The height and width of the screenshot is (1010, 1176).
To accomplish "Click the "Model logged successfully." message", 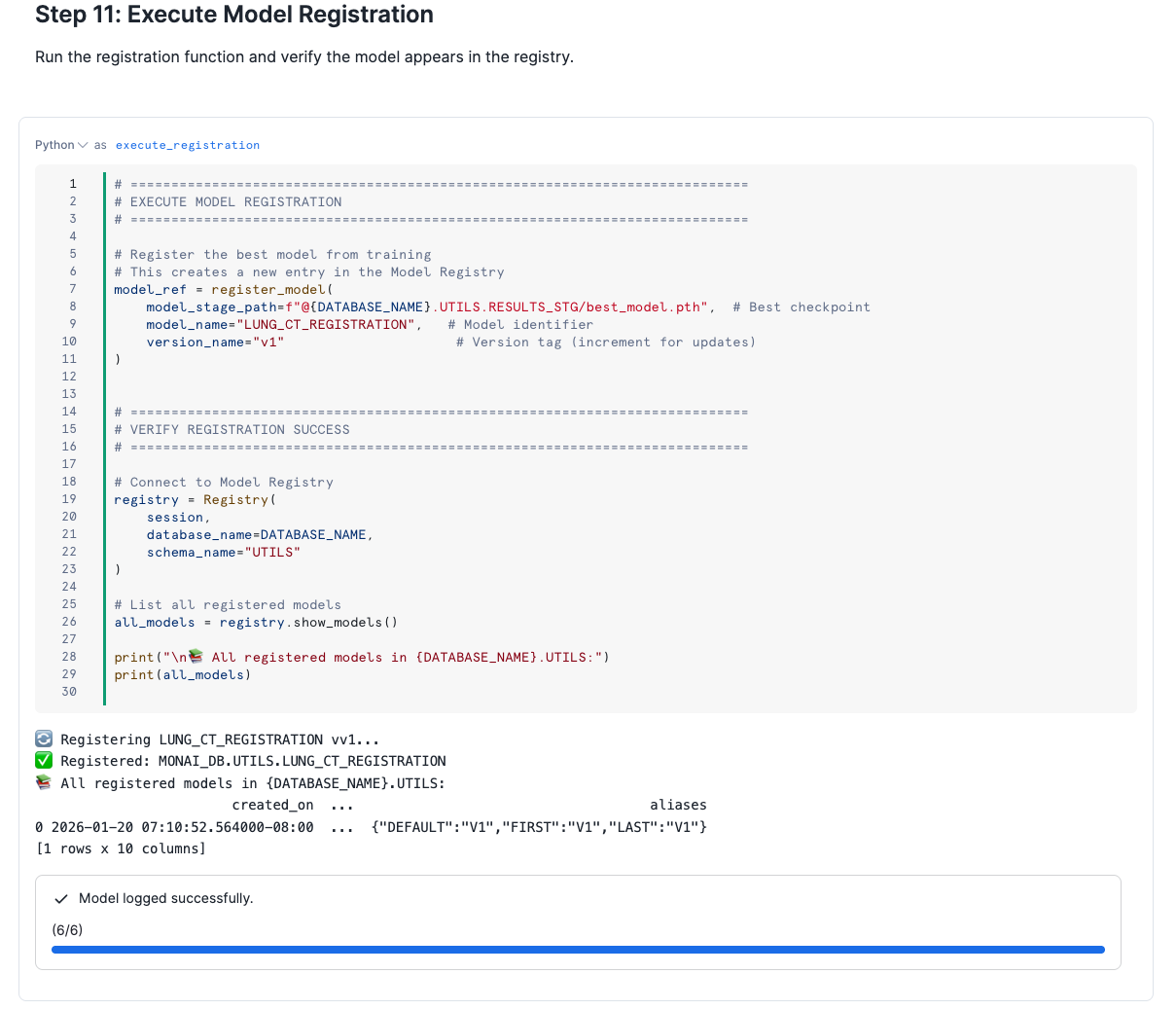I will tap(165, 898).
